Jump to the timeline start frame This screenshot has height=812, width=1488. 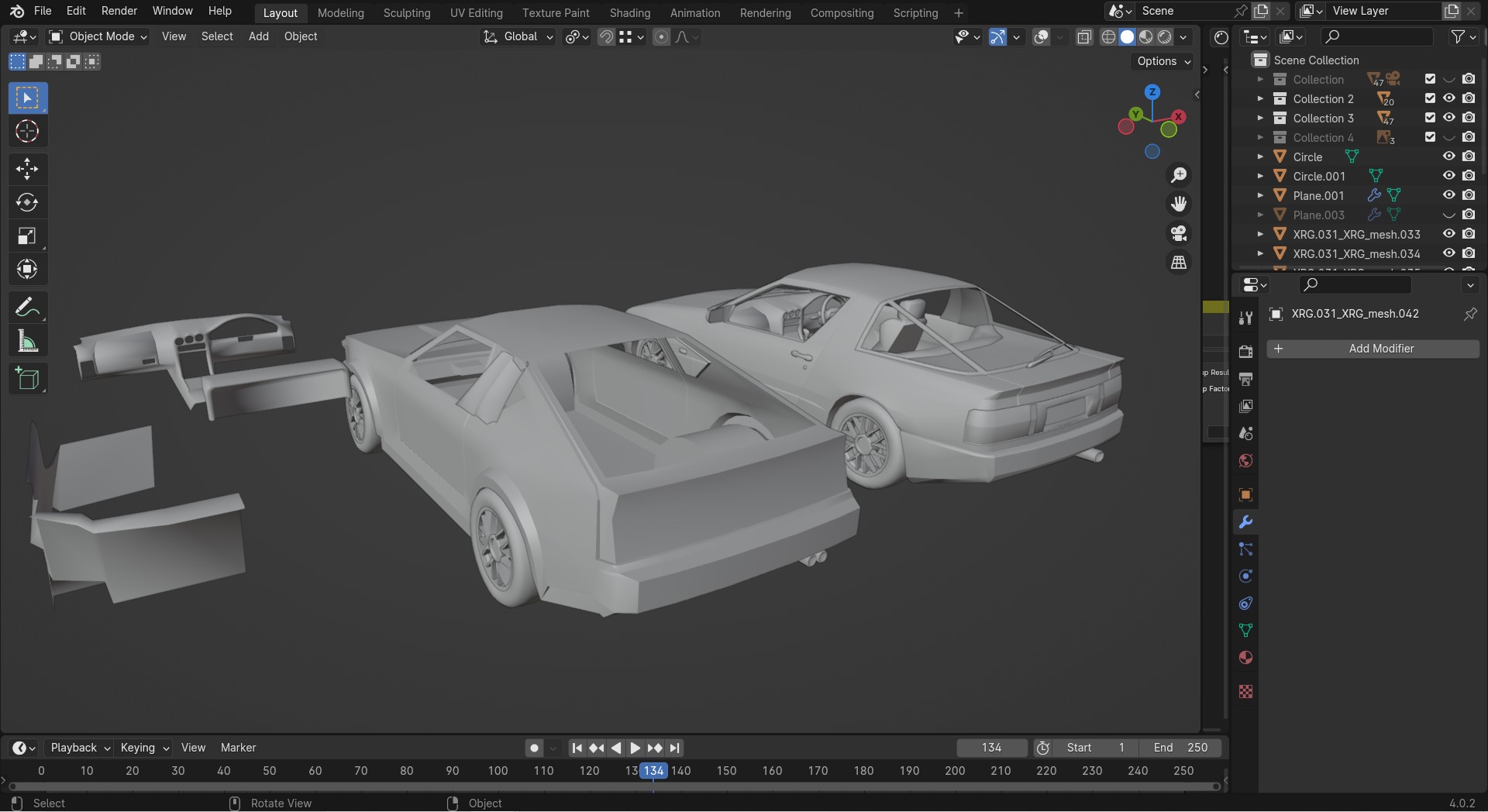[x=577, y=748]
